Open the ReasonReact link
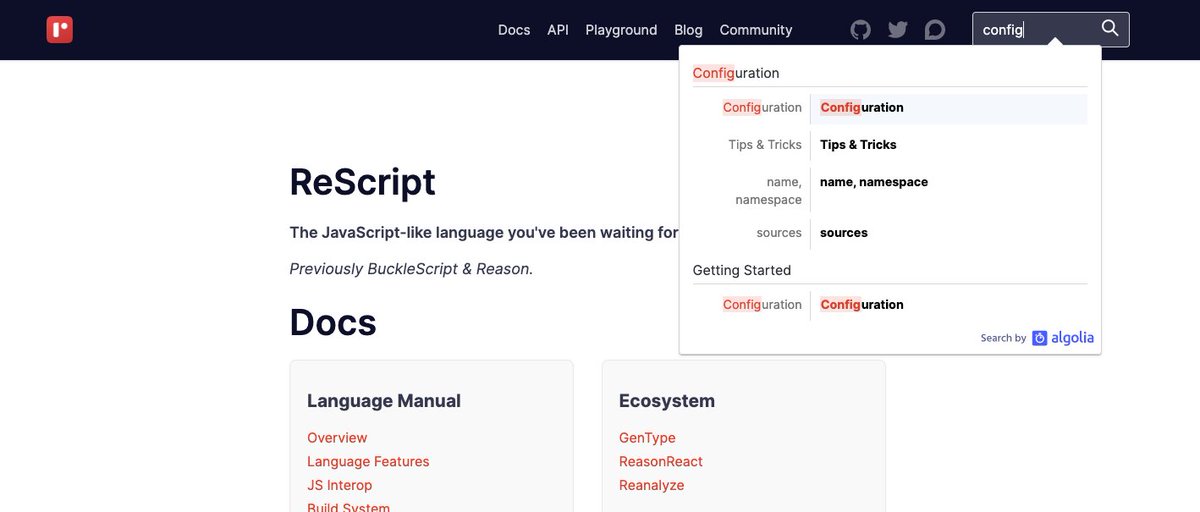Image resolution: width=1200 pixels, height=512 pixels. pos(661,462)
